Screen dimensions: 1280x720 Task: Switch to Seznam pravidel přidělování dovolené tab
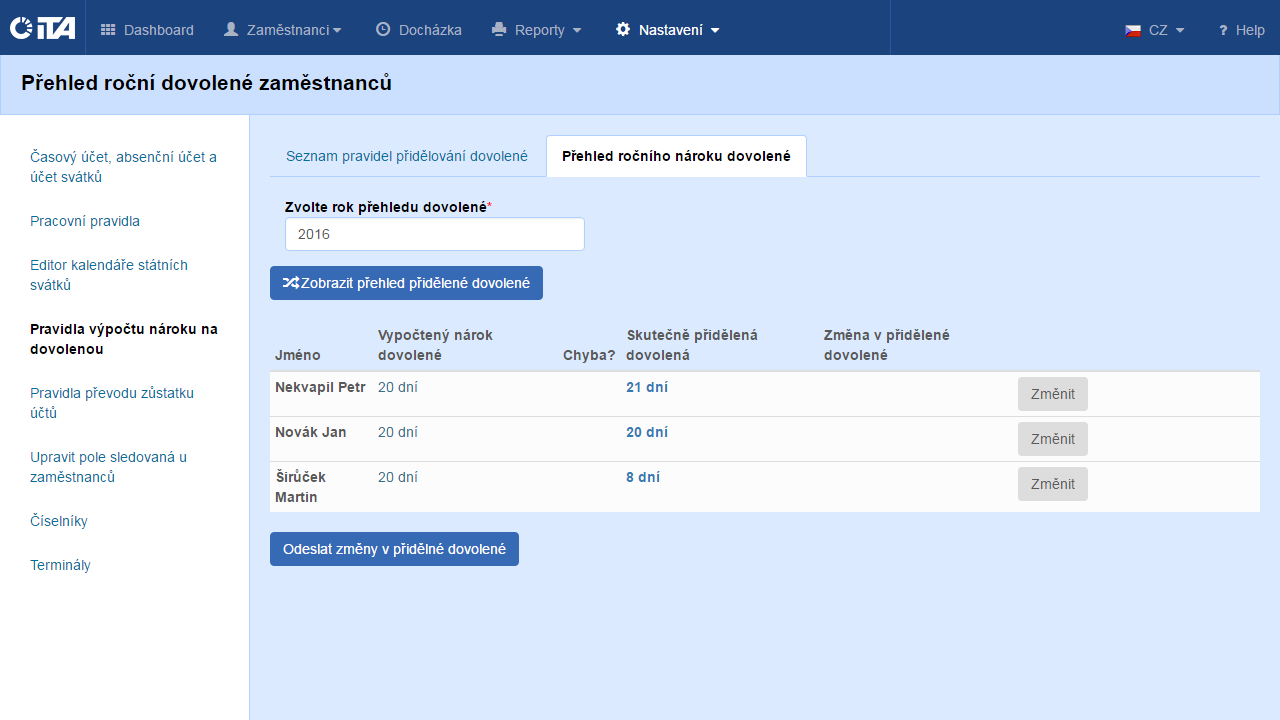click(x=406, y=156)
